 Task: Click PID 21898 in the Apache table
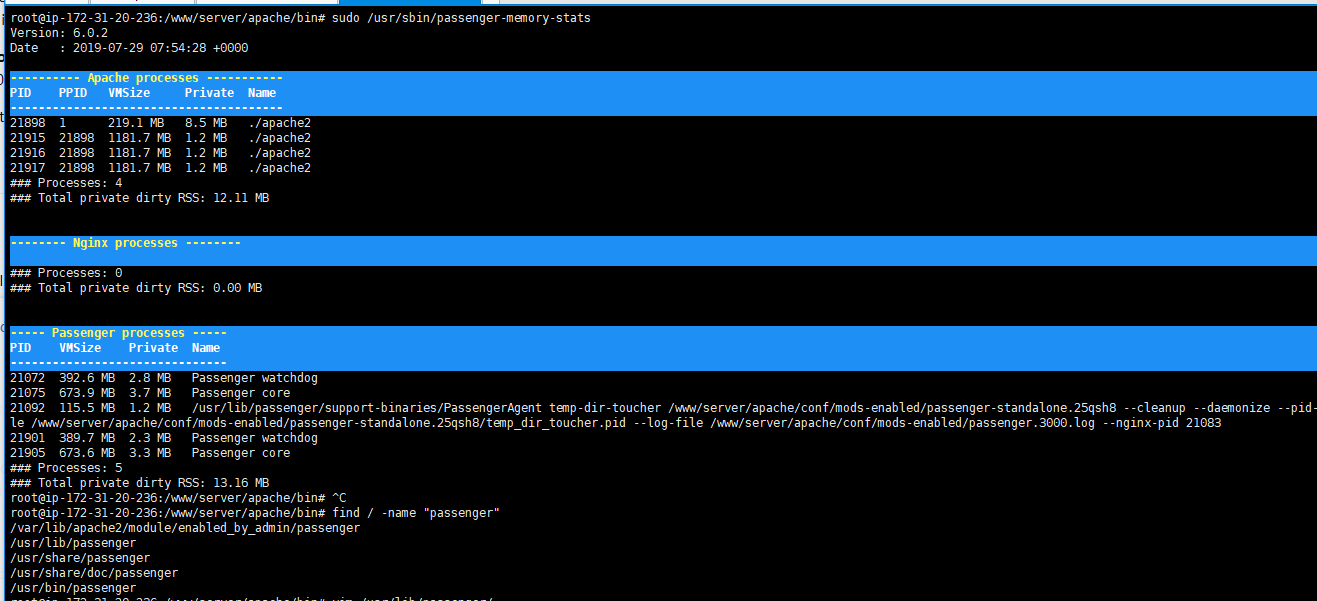click(x=27, y=123)
